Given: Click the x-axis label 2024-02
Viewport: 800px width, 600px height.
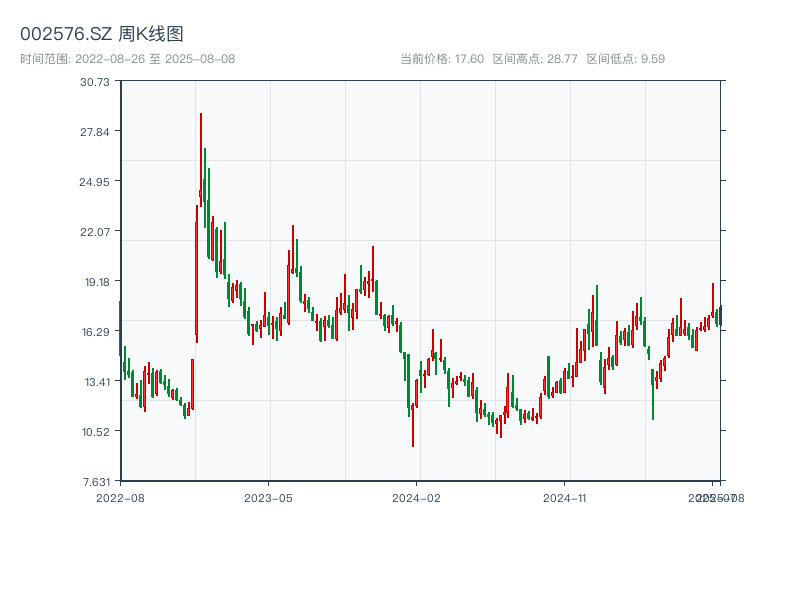Looking at the screenshot, I should pos(416,498).
